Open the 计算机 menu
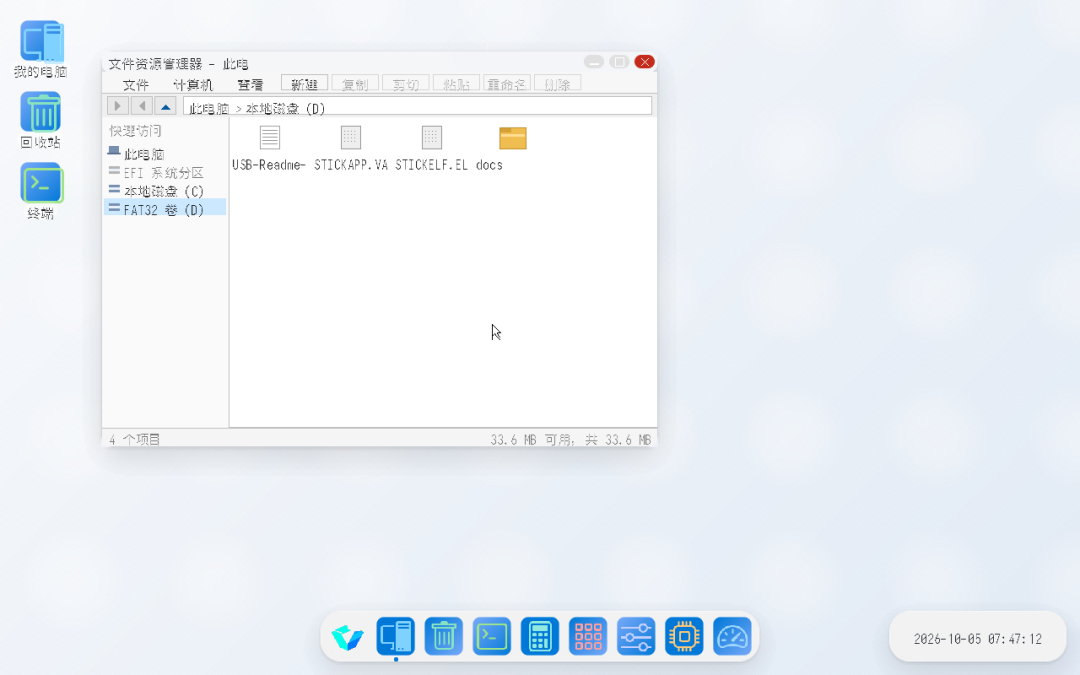Image resolution: width=1080 pixels, height=675 pixels. (x=193, y=85)
